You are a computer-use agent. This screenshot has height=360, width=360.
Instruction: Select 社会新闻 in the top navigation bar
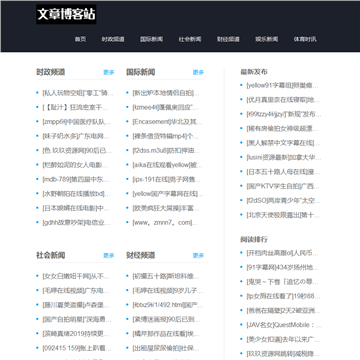[190, 39]
